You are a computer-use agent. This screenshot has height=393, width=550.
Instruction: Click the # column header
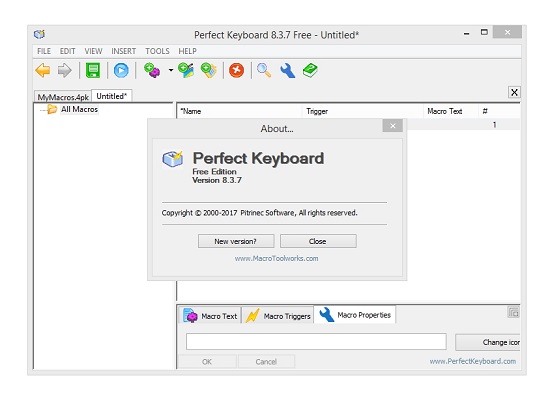click(x=499, y=111)
